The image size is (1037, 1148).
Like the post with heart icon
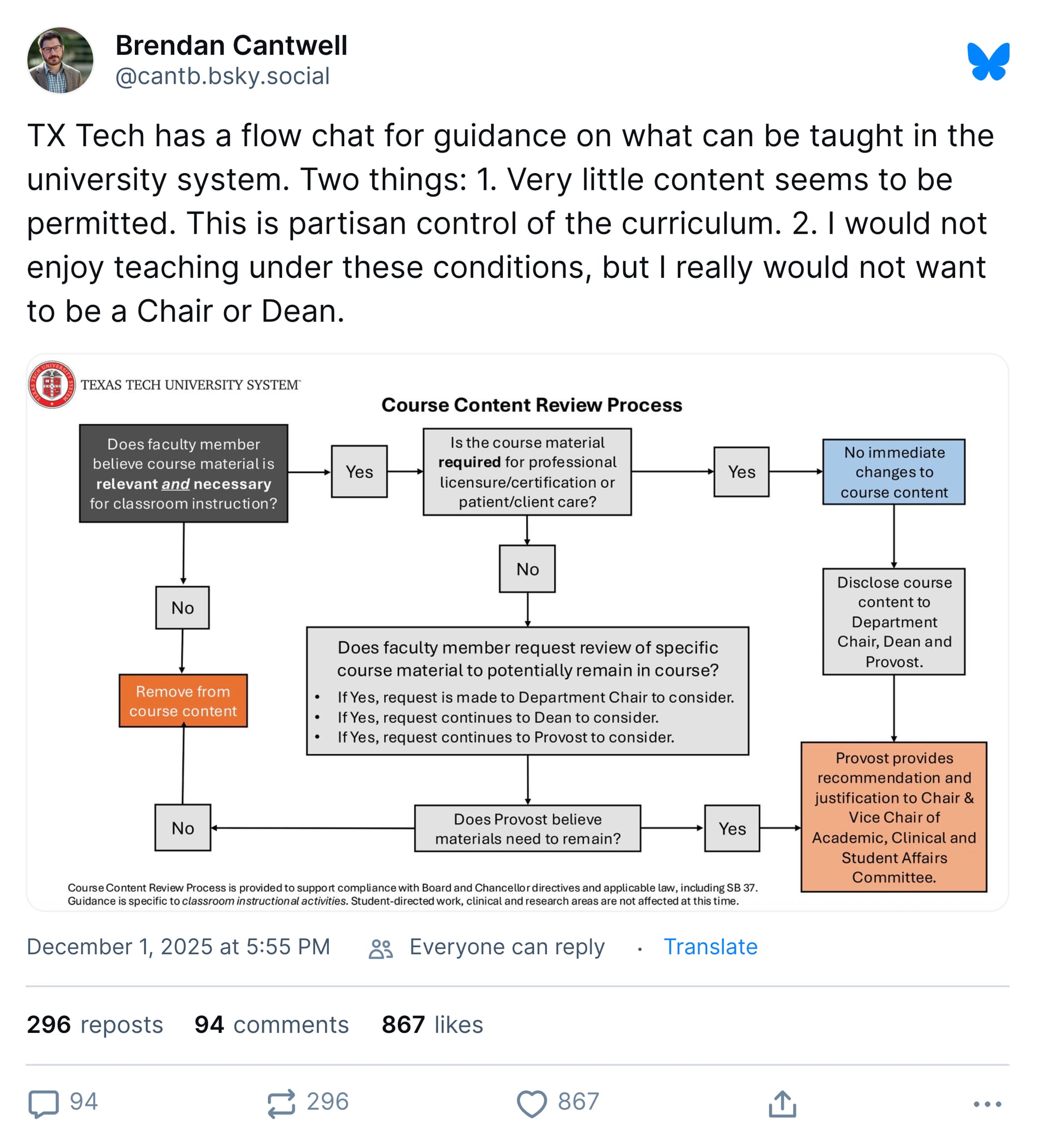pos(531,1103)
